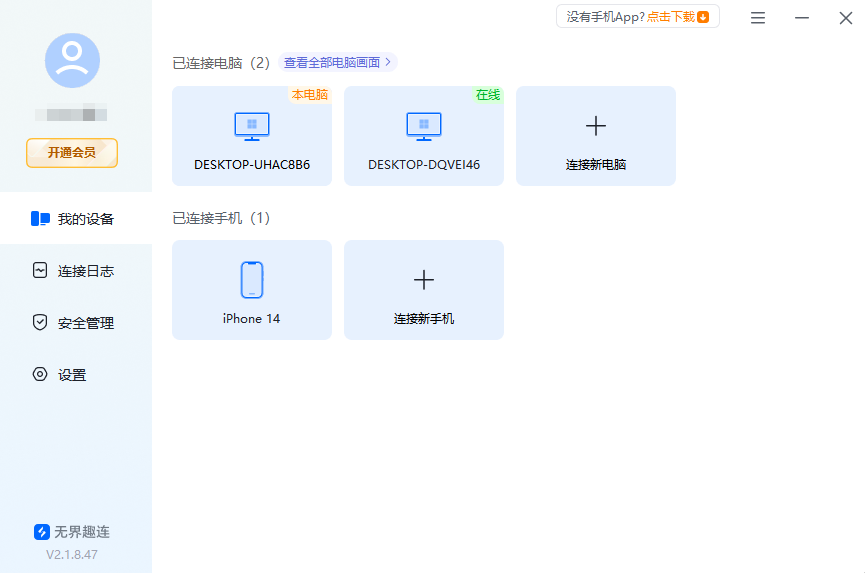865x573 pixels.
Task: Open the iPhone 14 phone card
Action: tap(252, 290)
